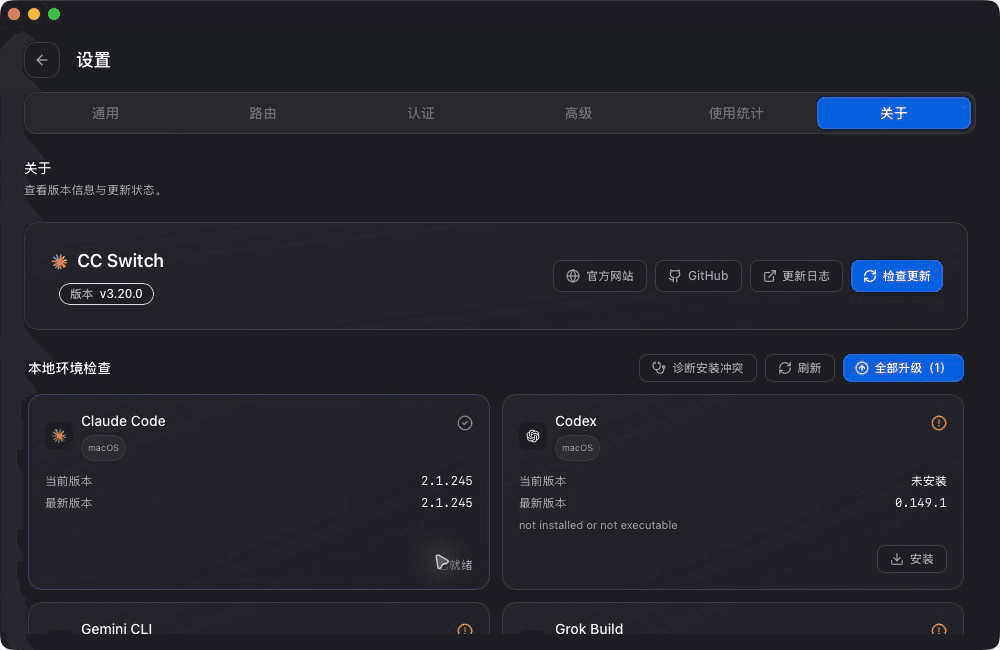The height and width of the screenshot is (650, 1000).
Task: Click the Gemini CLI card title
Action: 117,629
